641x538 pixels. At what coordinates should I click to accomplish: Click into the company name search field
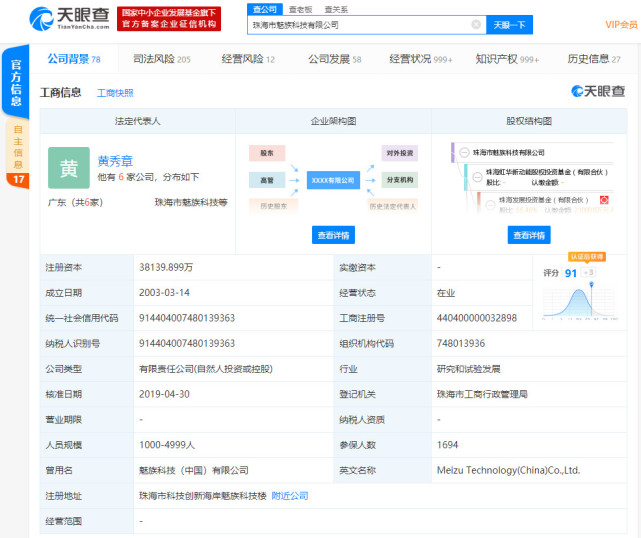coord(355,24)
